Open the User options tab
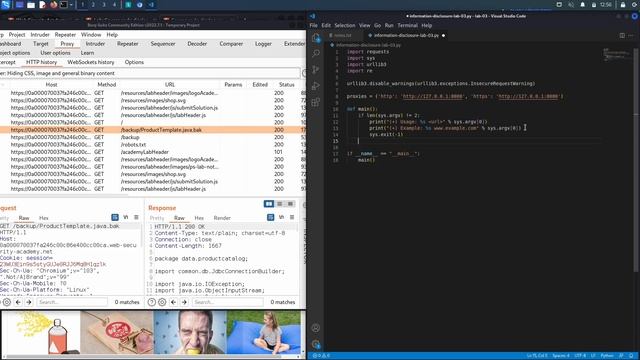This screenshot has height=360, width=640. tap(56, 53)
